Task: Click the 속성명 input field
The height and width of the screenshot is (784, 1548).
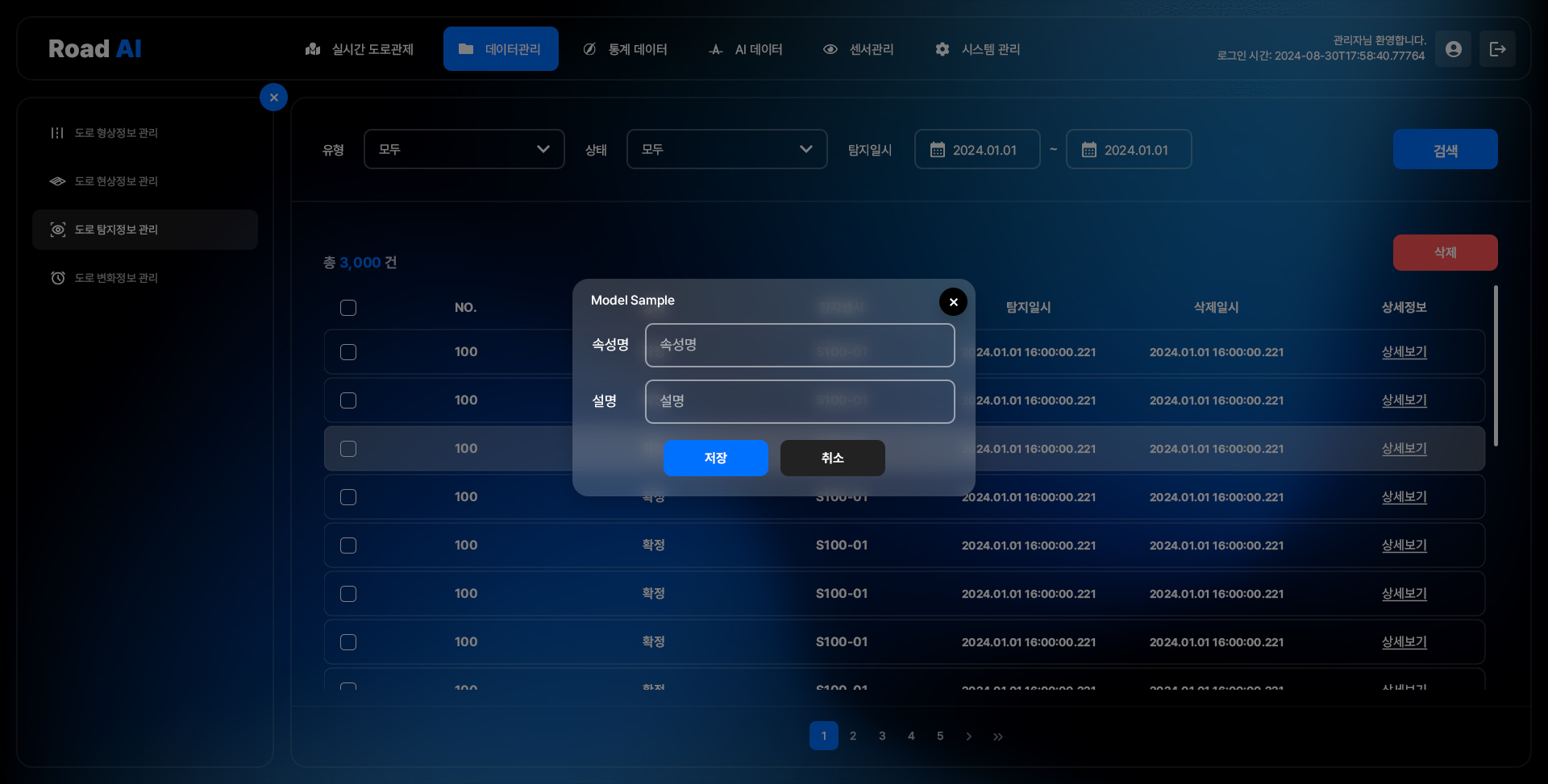Action: point(800,345)
